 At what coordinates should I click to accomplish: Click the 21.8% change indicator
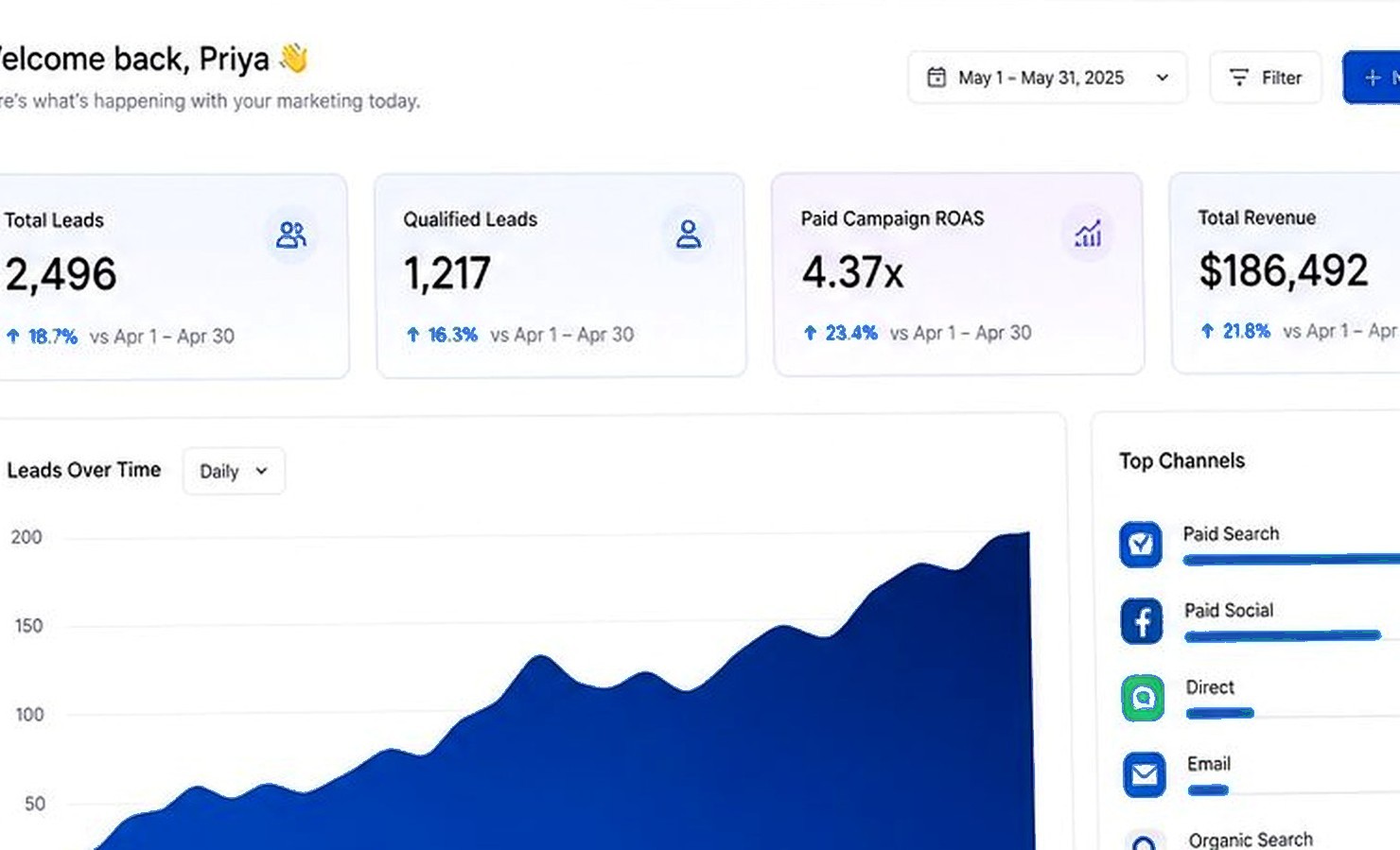pos(1235,331)
